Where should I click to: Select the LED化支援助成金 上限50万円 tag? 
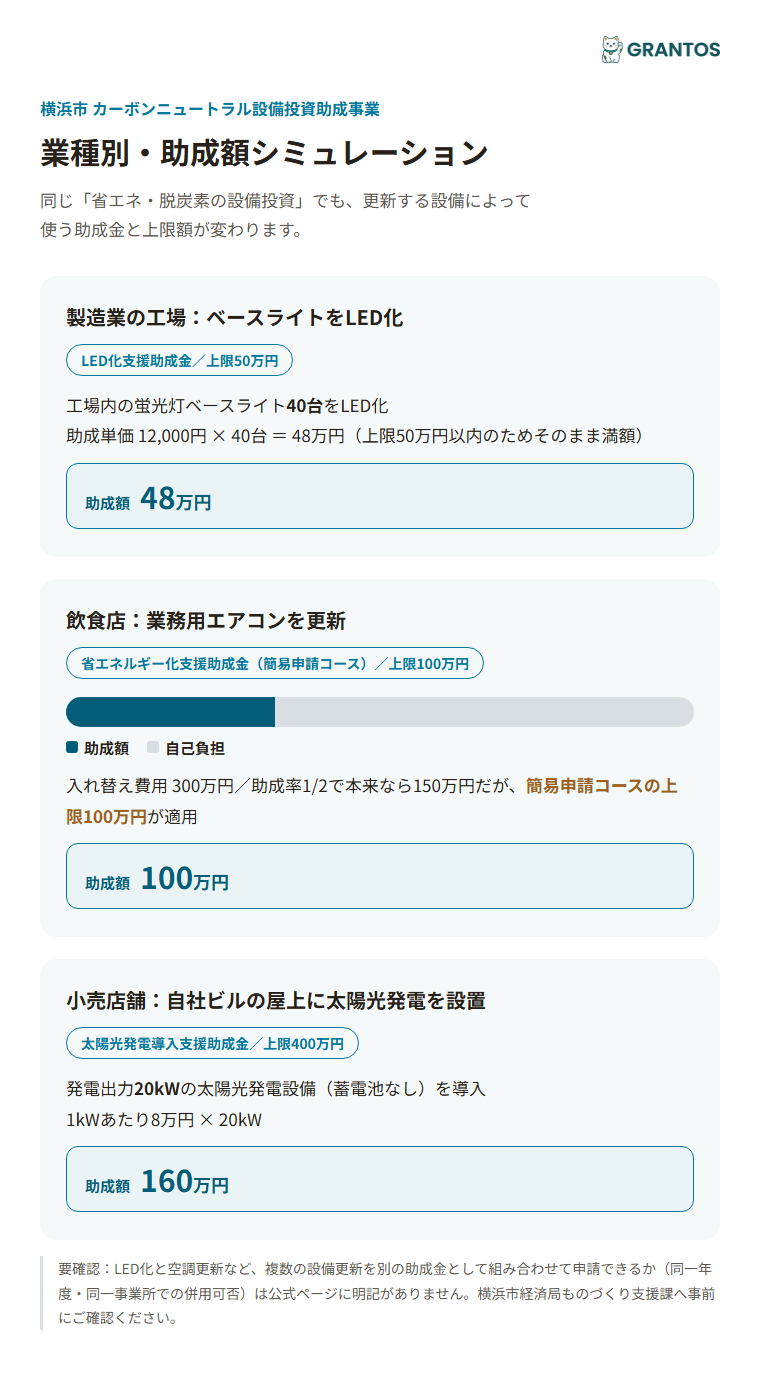[179, 360]
